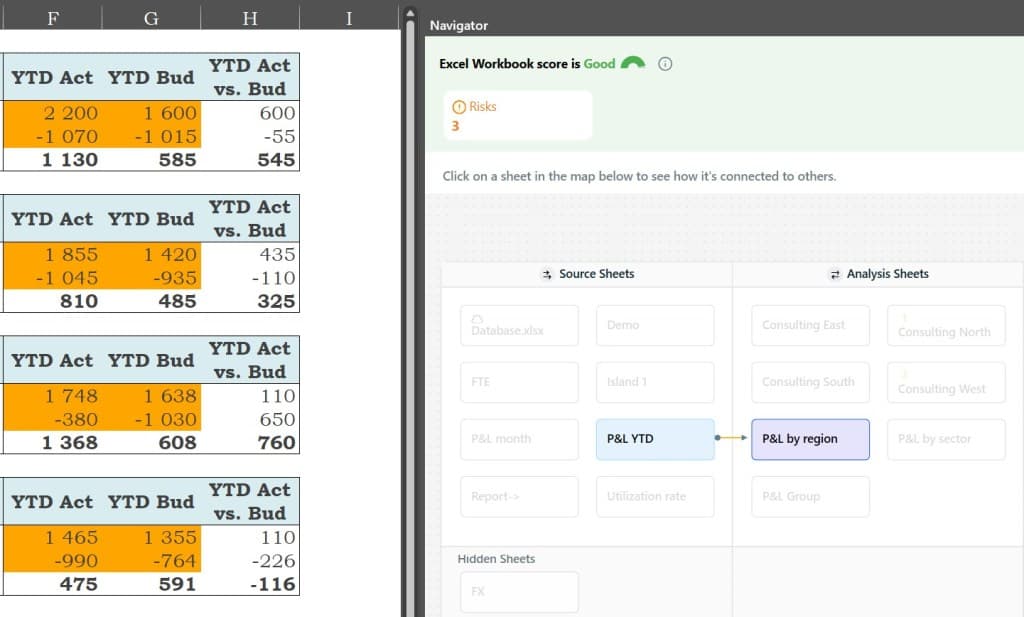Click the external workbook icon on Database.xlsx tile
Viewport: 1024px width, 617px height.
coord(474,316)
